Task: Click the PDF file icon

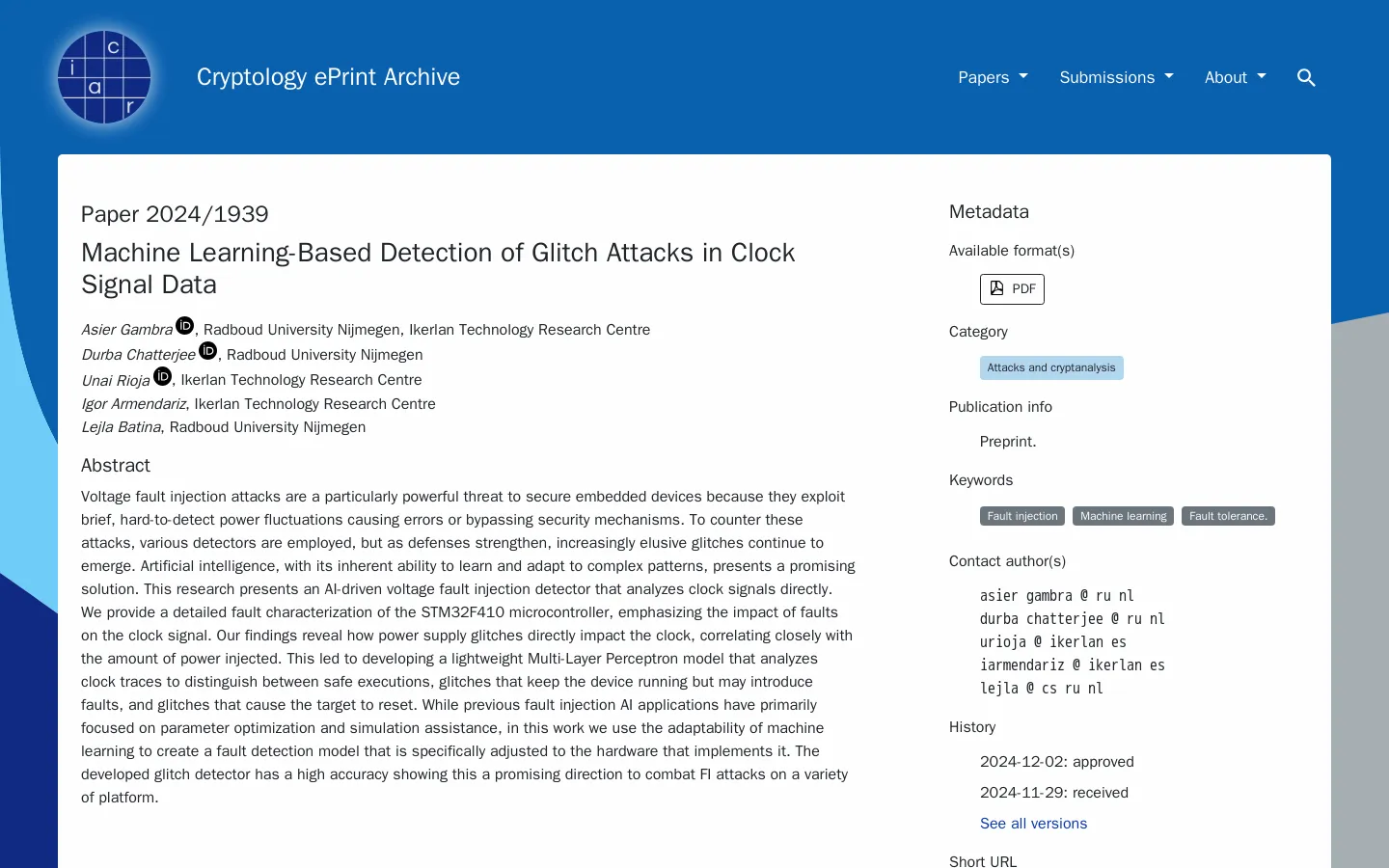Action: pyautogui.click(x=996, y=288)
